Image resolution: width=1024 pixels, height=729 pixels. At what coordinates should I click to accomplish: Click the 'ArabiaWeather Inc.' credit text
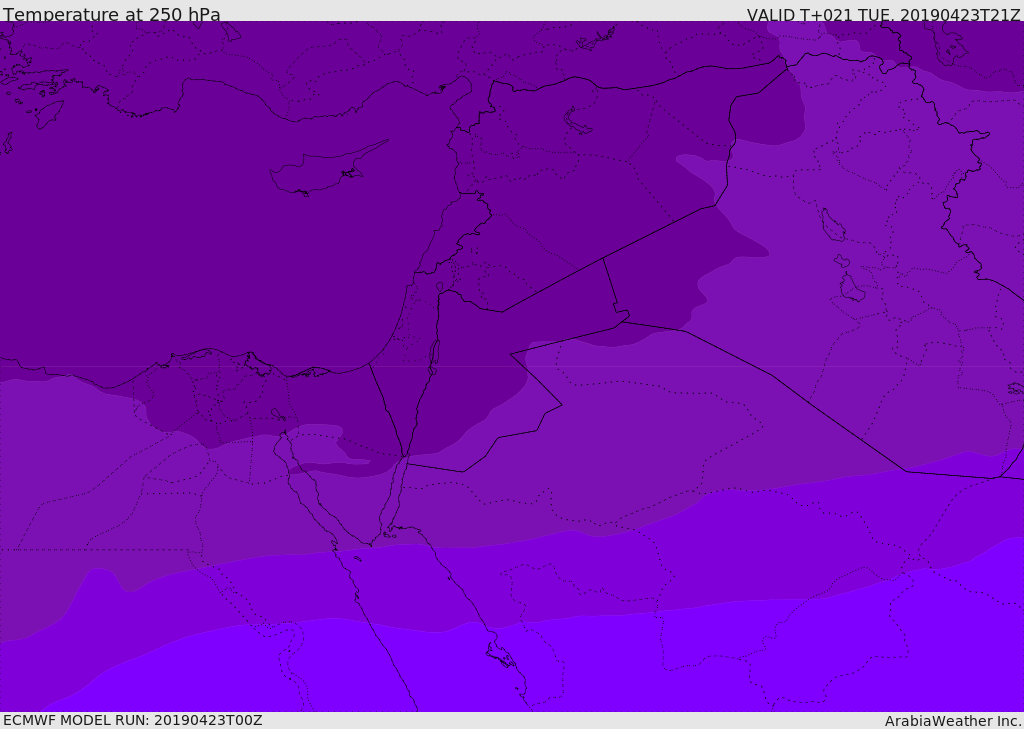tap(953, 721)
